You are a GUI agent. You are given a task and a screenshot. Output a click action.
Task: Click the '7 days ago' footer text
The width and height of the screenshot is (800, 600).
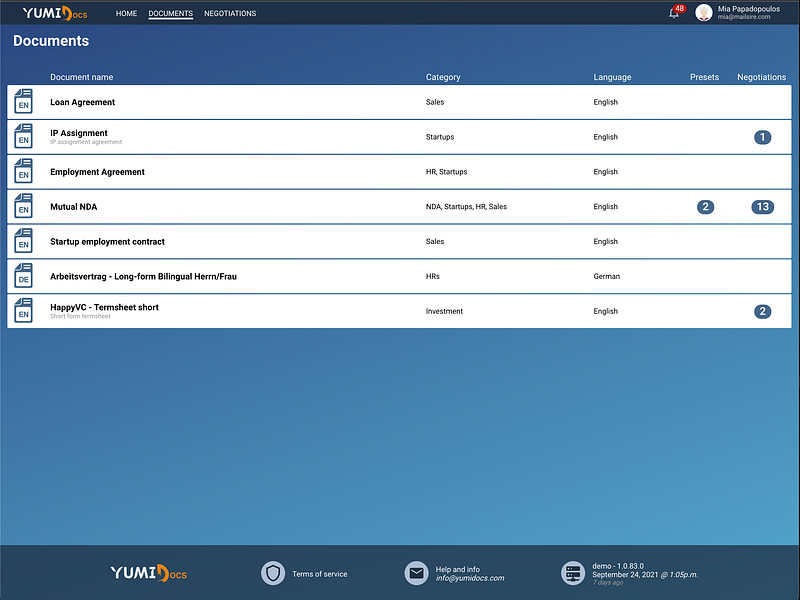coord(607,583)
